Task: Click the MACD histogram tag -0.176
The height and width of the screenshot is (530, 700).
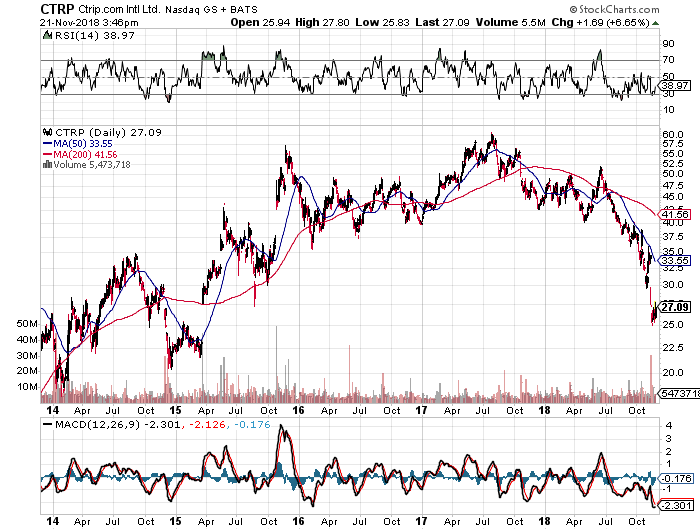Action: tap(676, 479)
